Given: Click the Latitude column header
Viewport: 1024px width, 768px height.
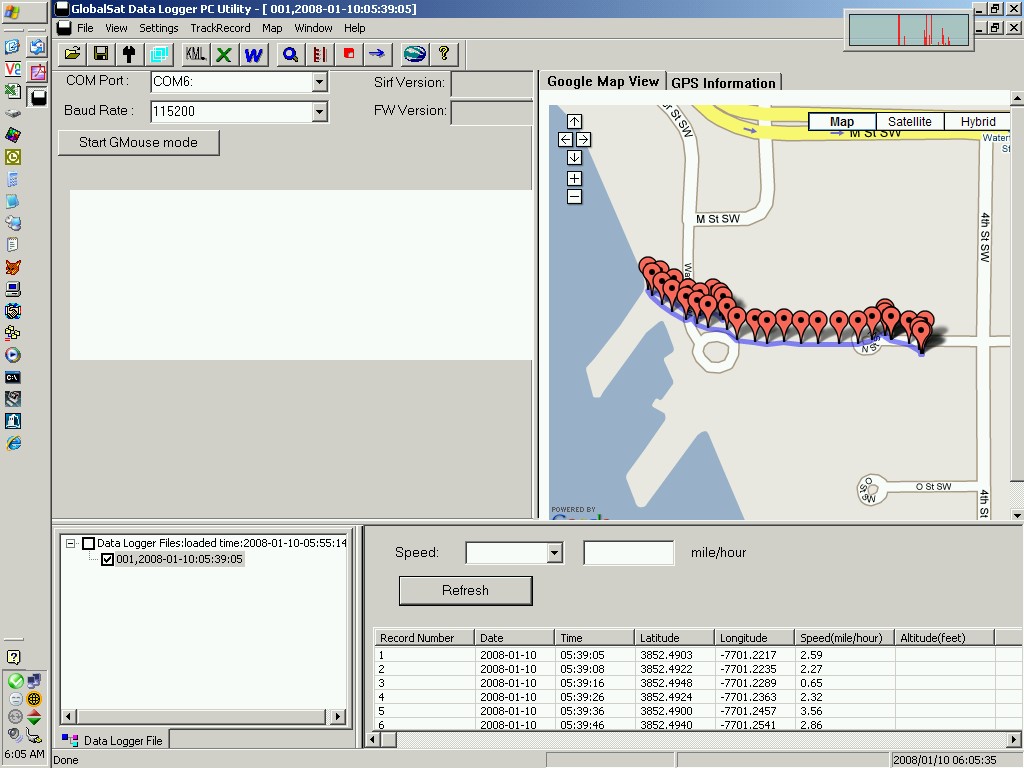Looking at the screenshot, I should pos(675,638).
